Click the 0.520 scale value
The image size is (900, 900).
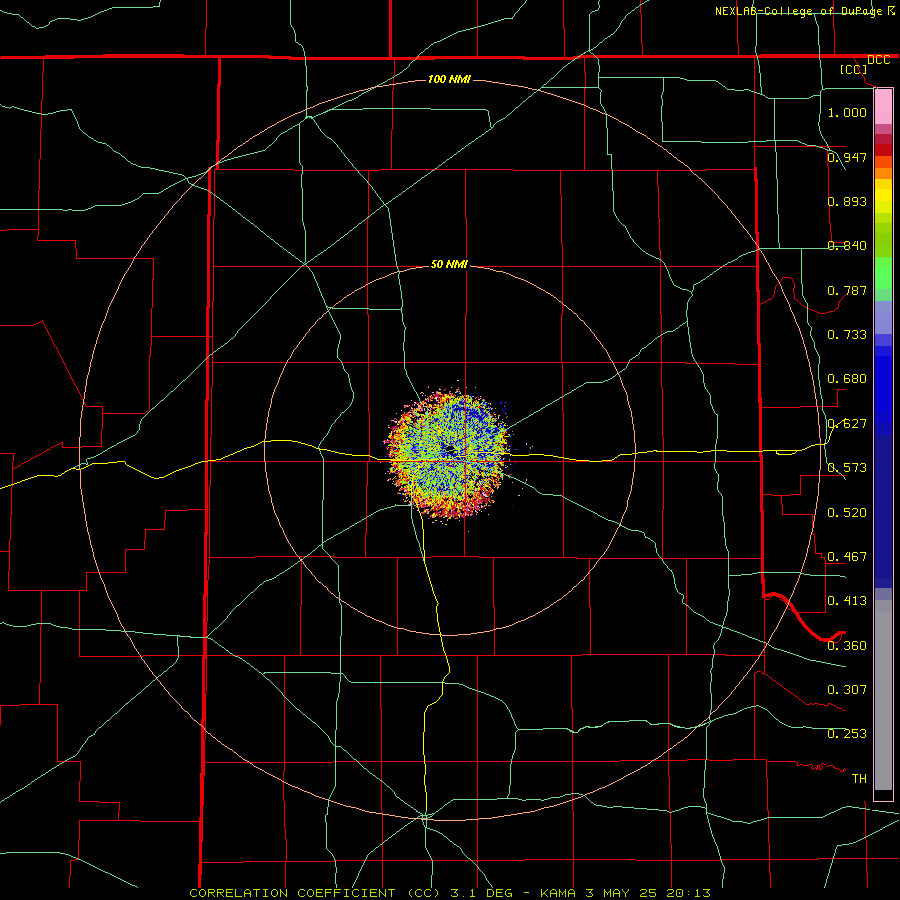tap(847, 513)
